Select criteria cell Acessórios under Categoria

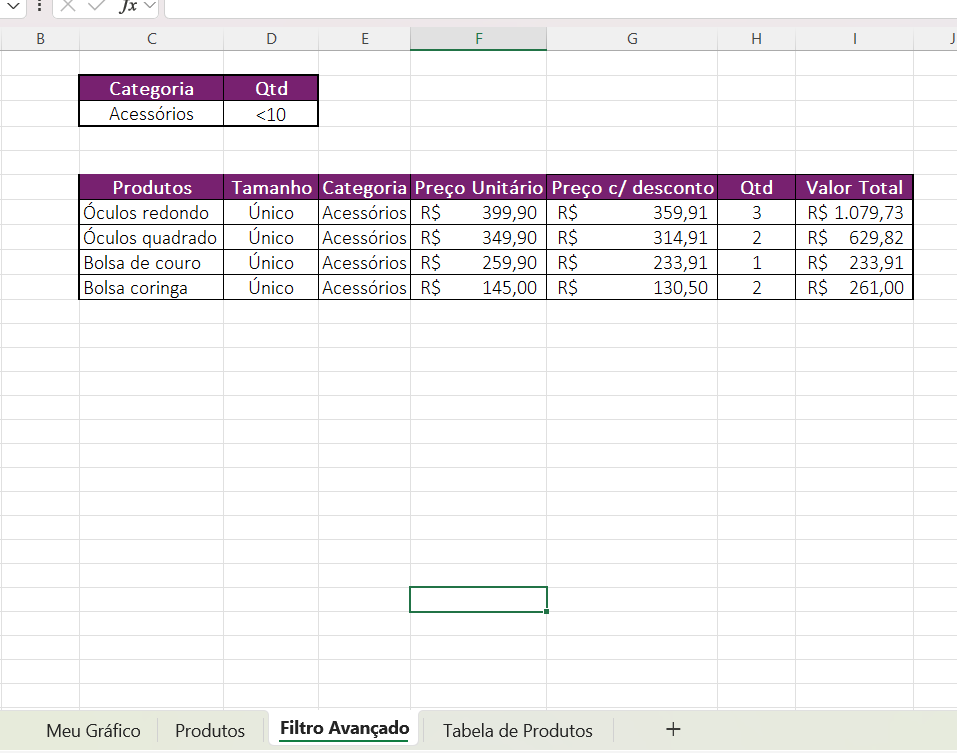pos(151,114)
